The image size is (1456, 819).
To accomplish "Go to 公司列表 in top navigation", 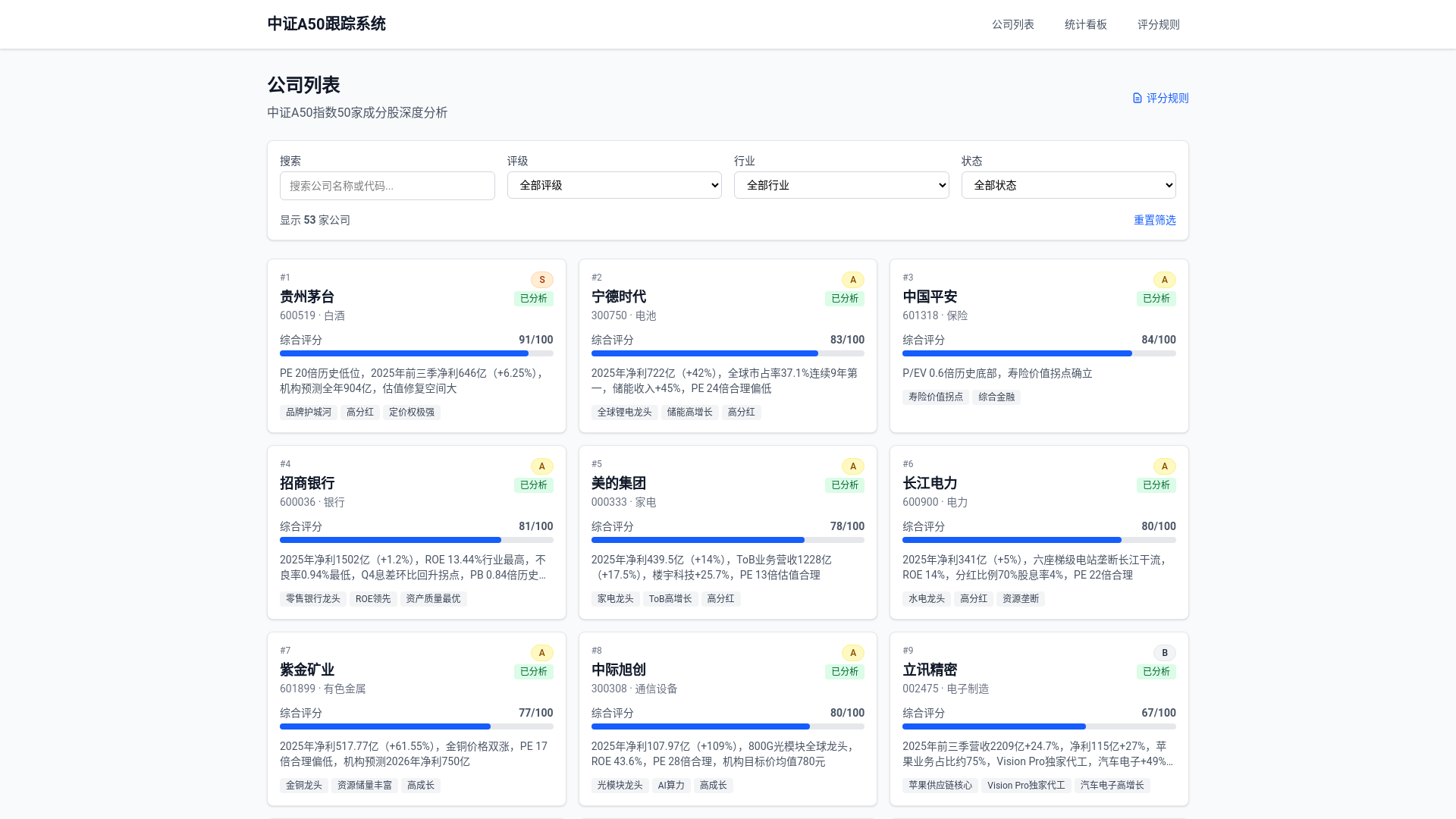I will [x=1013, y=24].
